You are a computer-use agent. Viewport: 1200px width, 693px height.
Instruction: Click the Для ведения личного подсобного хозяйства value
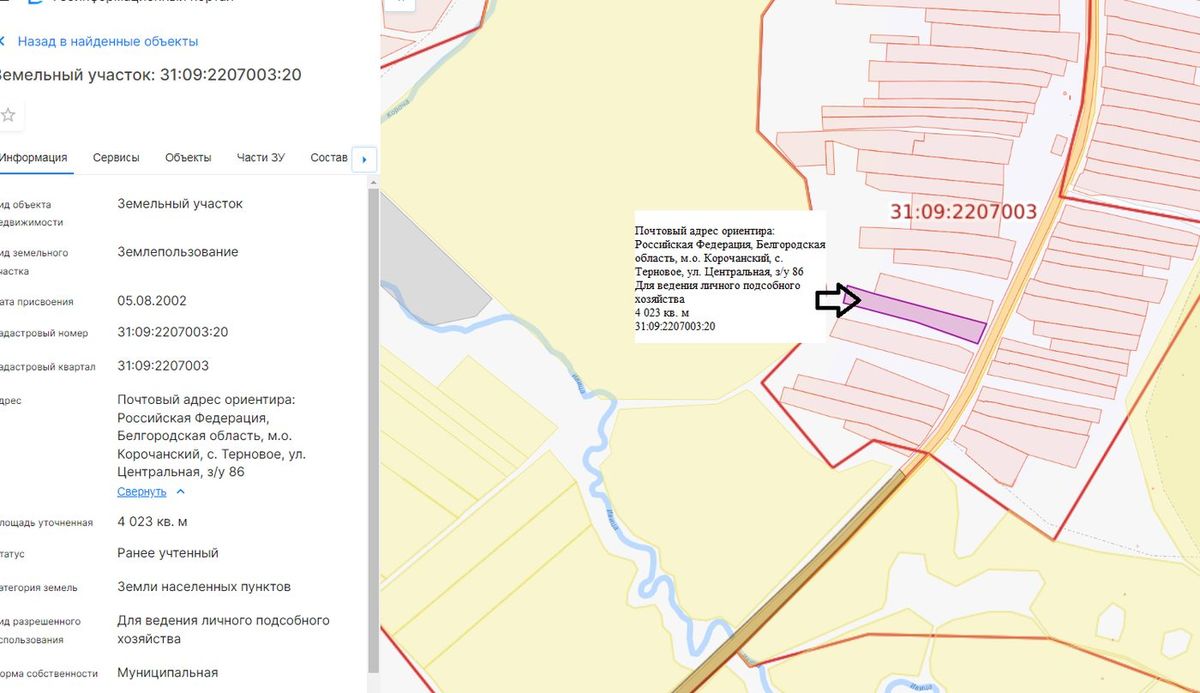[x=223, y=629]
